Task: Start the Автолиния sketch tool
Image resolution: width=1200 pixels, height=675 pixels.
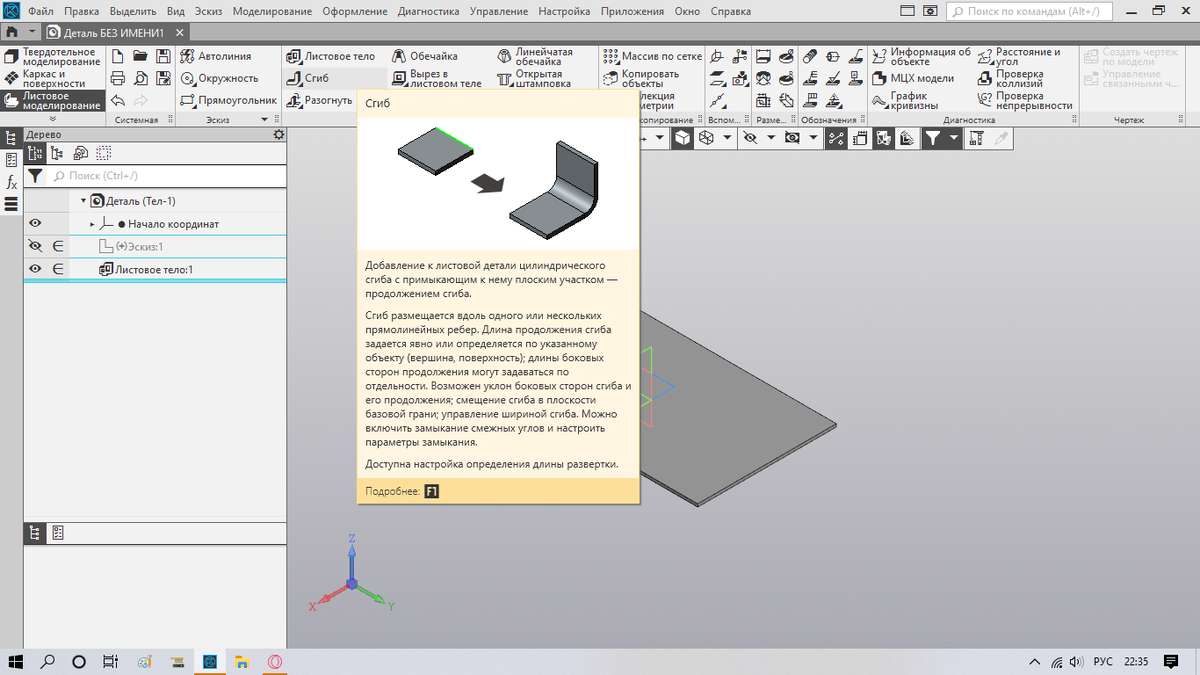Action: pyautogui.click(x=217, y=56)
